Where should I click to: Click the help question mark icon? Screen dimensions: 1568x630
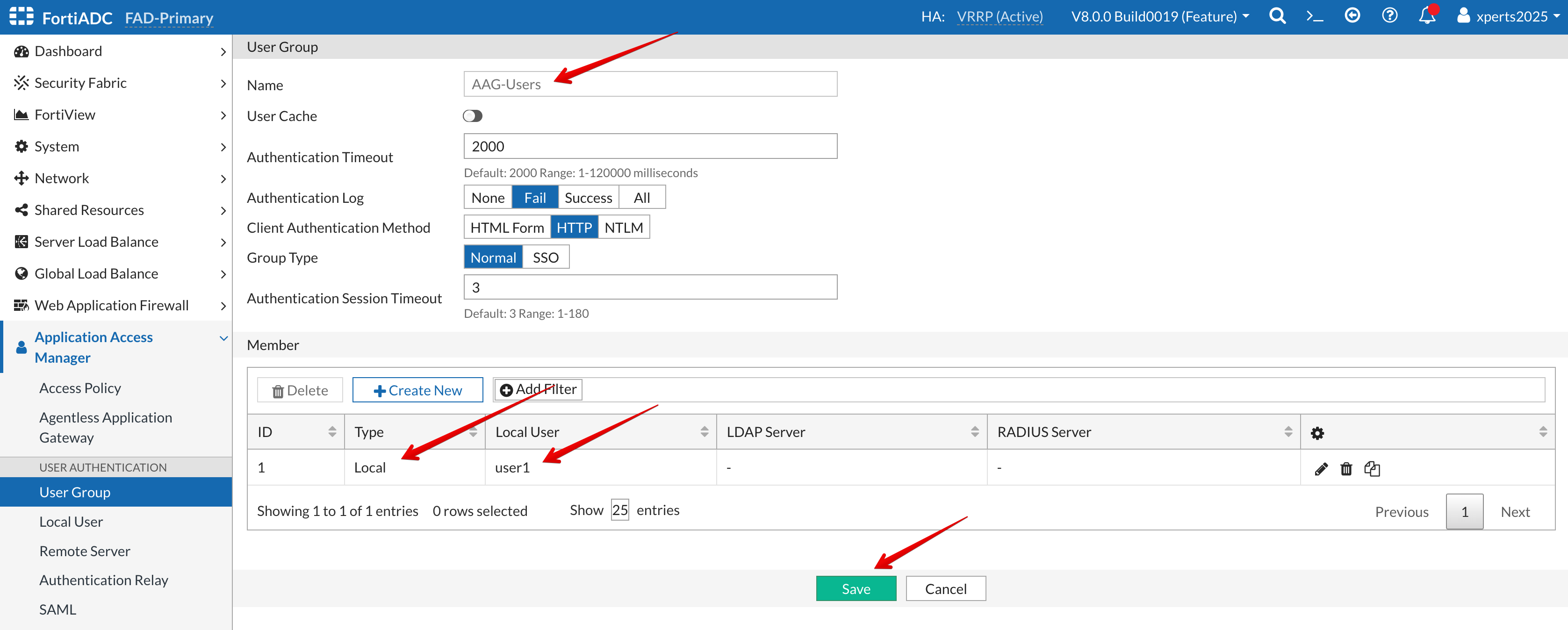1390,16
